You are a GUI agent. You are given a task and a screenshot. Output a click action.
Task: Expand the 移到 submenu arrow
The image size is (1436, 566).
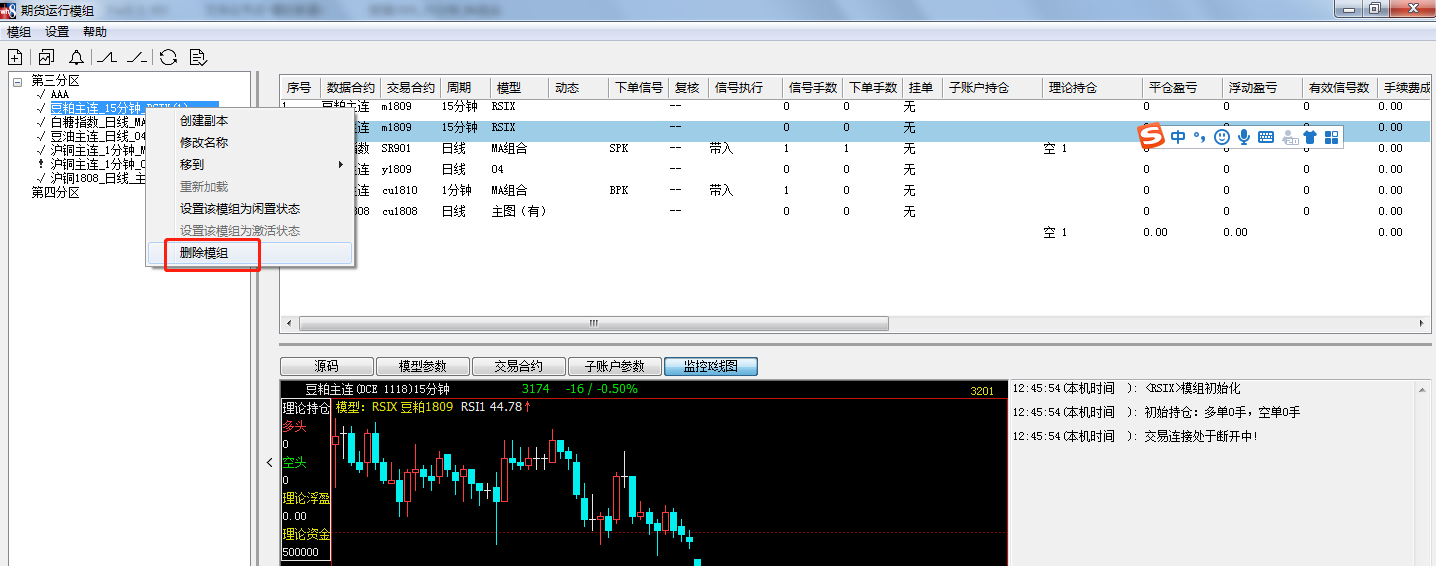pos(341,164)
